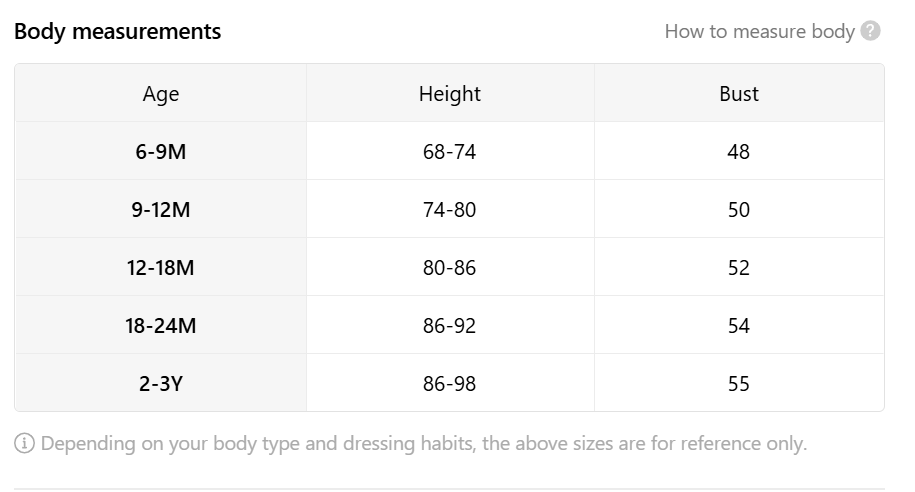The width and height of the screenshot is (915, 492).
Task: Click the 80-86 height cell
Action: 450,267
